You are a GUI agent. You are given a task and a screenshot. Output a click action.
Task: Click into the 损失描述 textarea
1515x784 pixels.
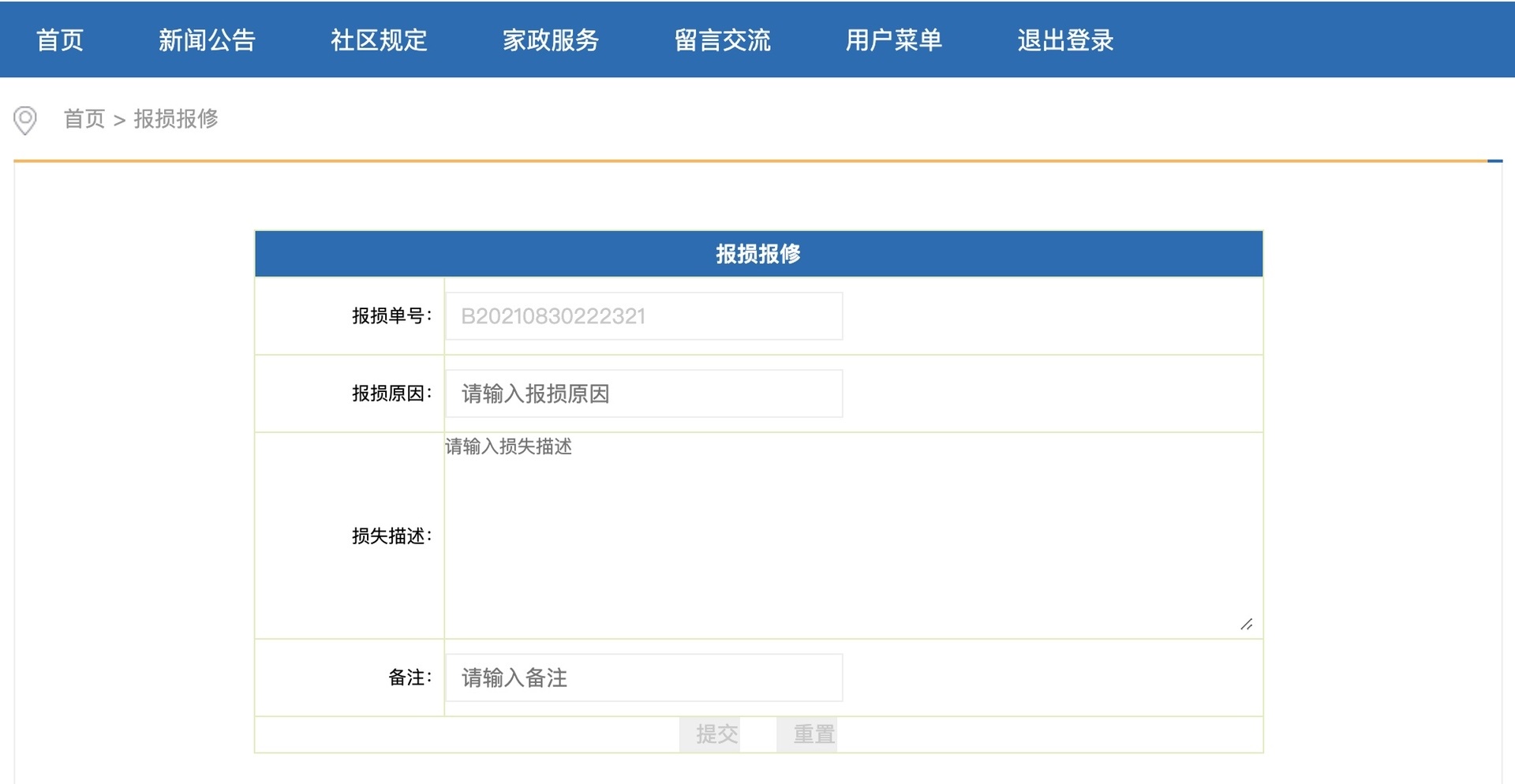[851, 535]
